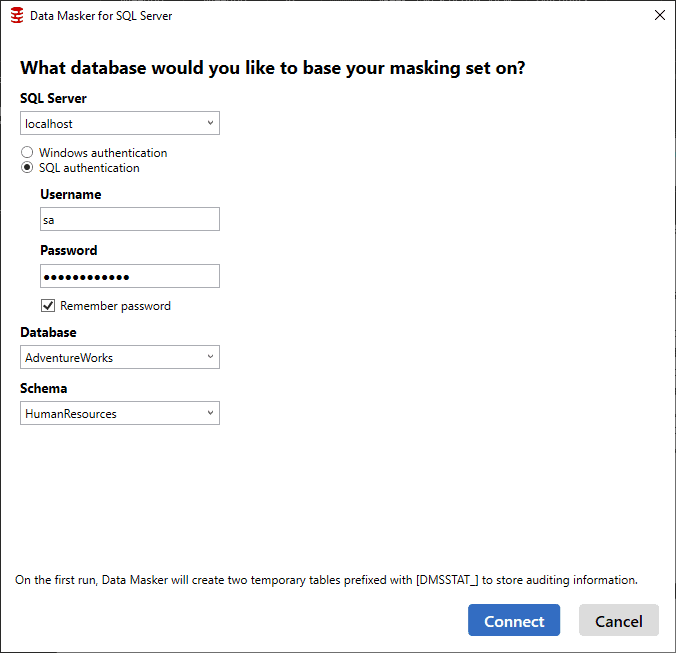Viewport: 676px width, 653px height.
Task: Open the Database dropdown showing AdventureWorks
Action: coord(120,357)
